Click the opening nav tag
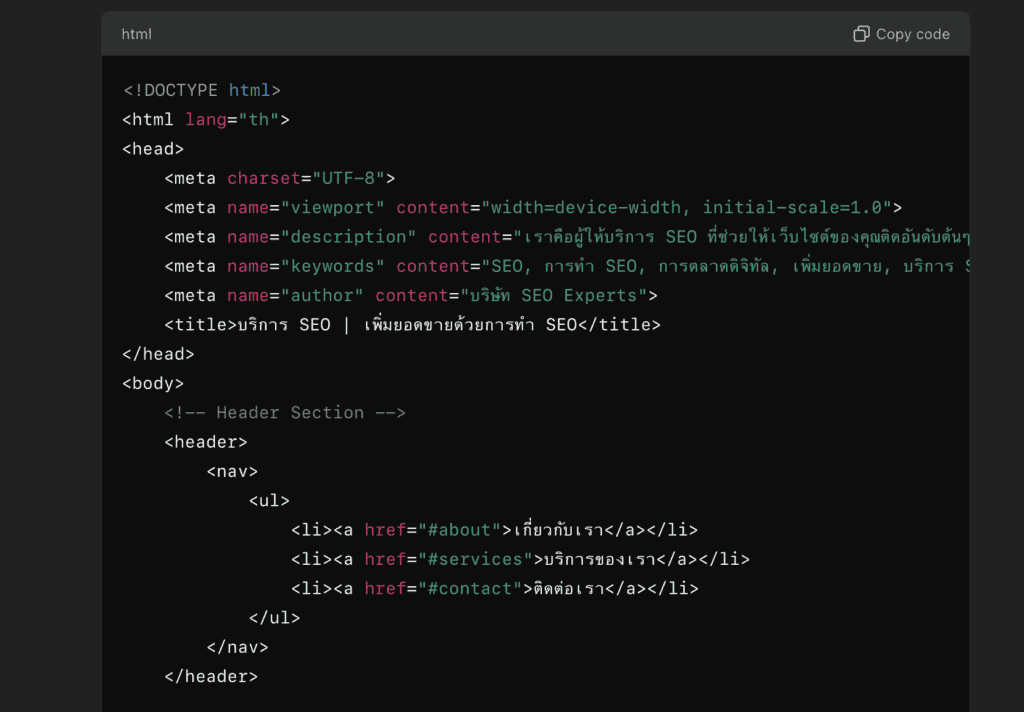Viewport: 1024px width, 712px height. (232, 471)
